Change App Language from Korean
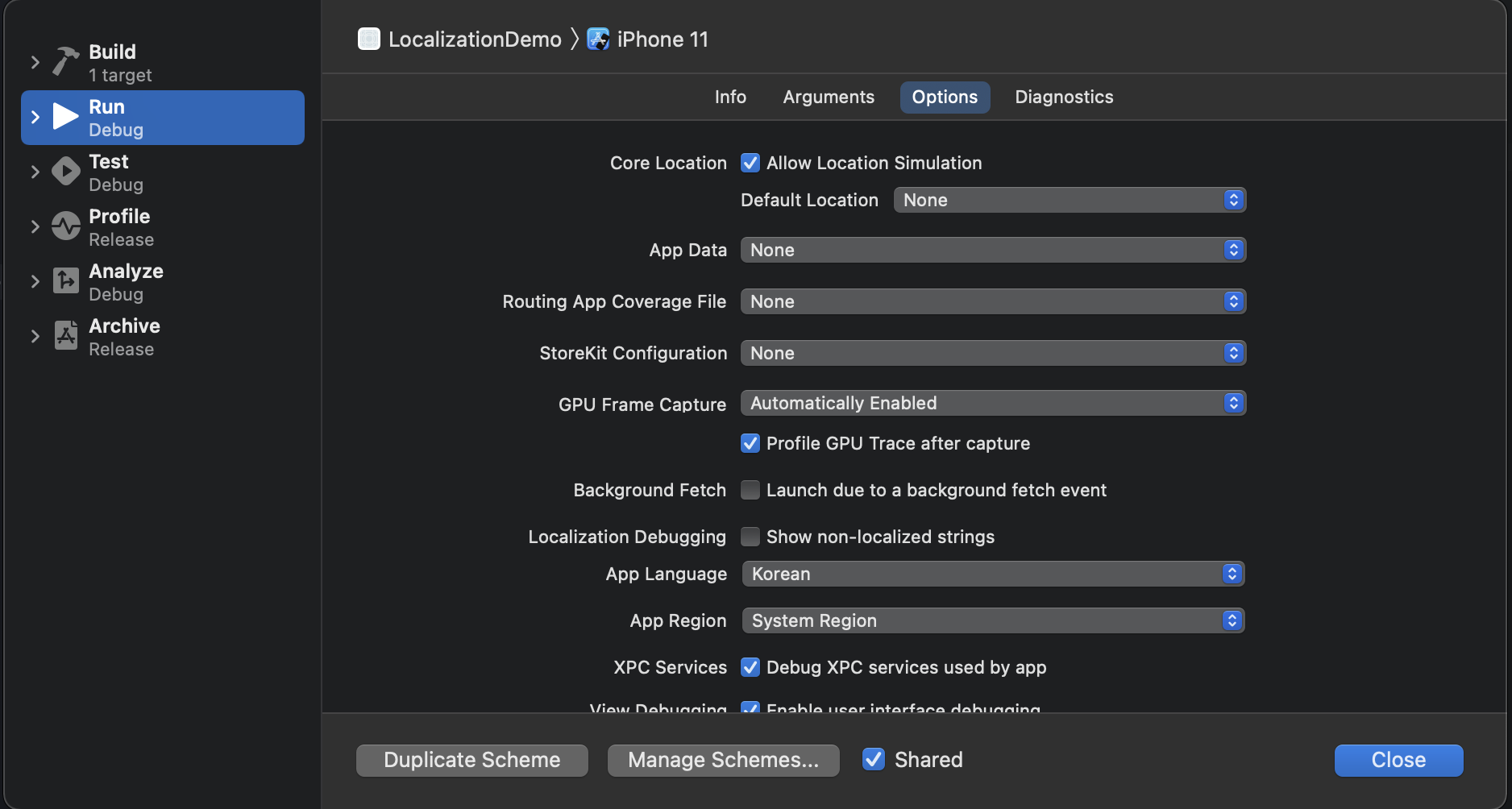The width and height of the screenshot is (1512, 809). pyautogui.click(x=993, y=574)
